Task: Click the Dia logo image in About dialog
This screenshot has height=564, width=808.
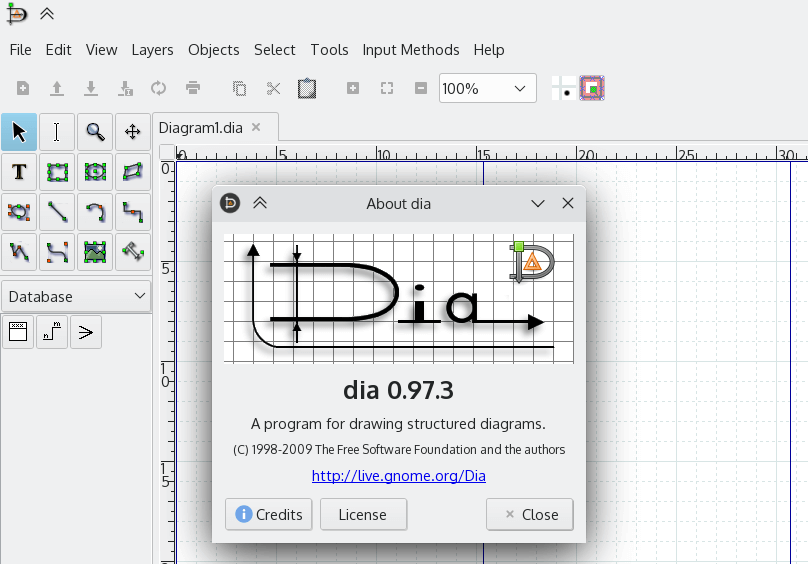Action: [399, 298]
